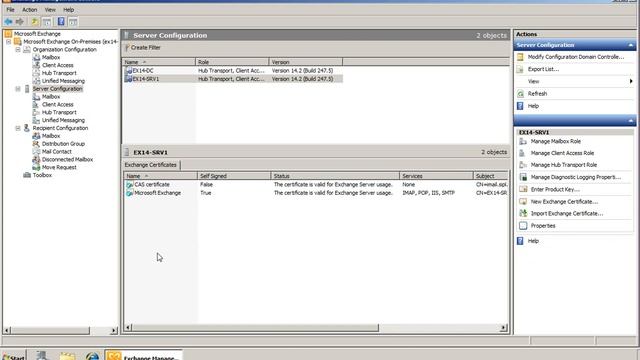Select Organization Configuration Unified Messaging node
640x360 pixels.
pos(63,81)
